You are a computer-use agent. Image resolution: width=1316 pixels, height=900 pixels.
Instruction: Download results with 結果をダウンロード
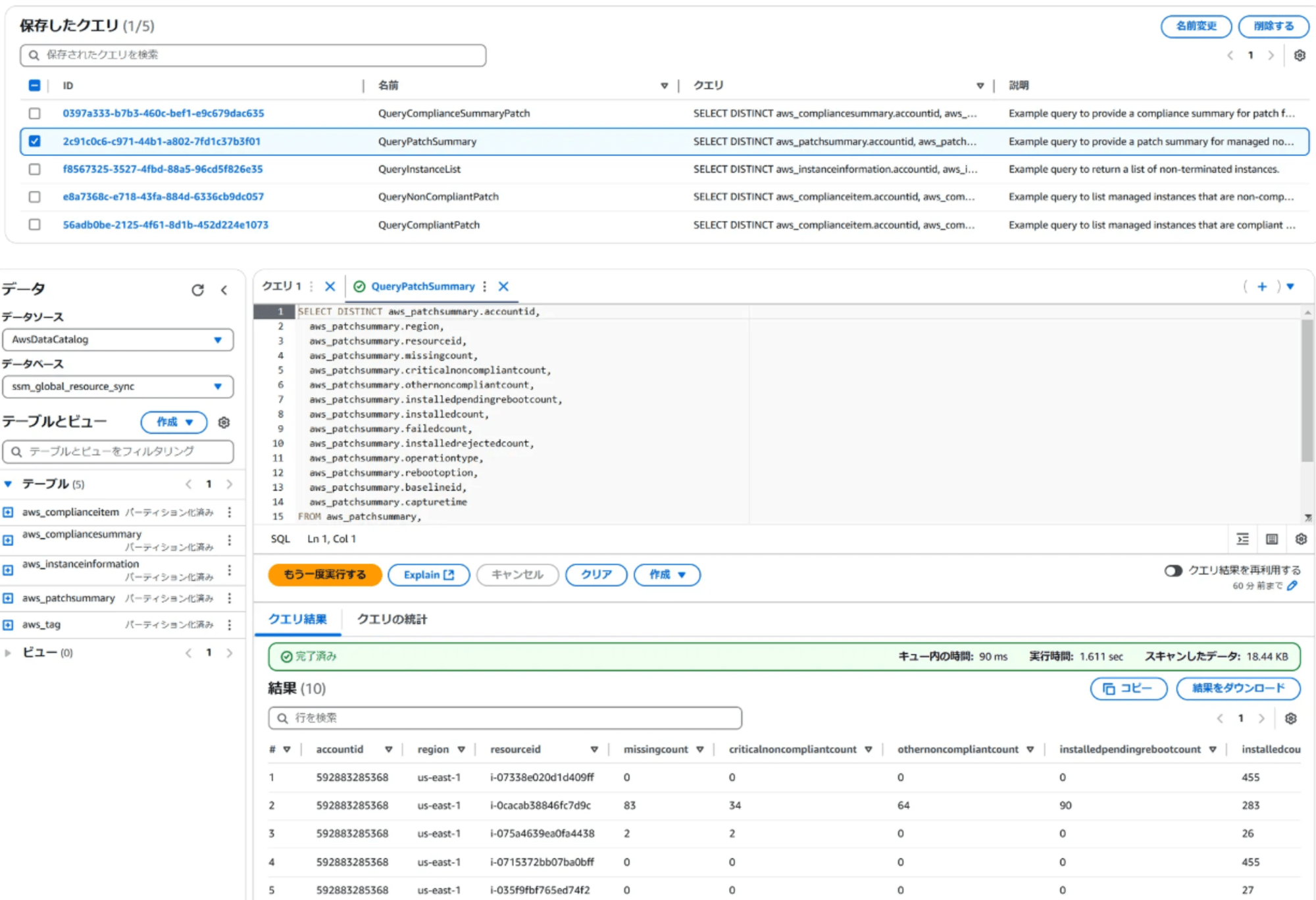(1238, 688)
